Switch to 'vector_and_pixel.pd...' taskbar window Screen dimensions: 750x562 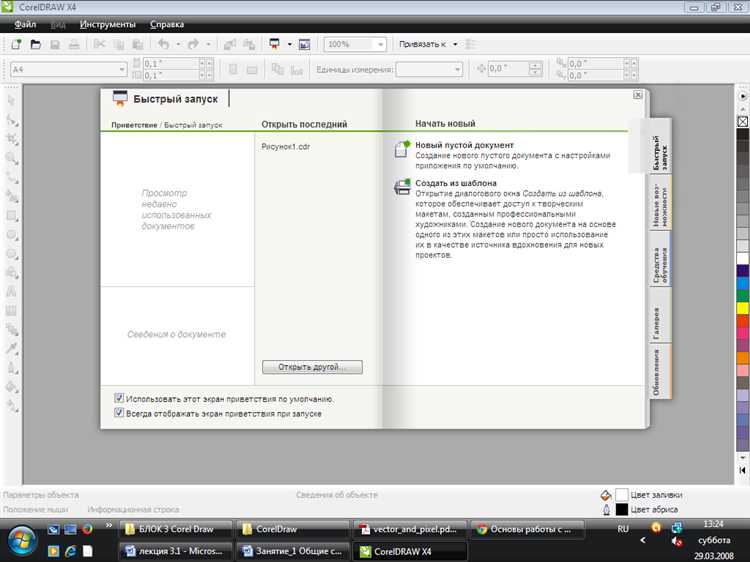tap(409, 529)
